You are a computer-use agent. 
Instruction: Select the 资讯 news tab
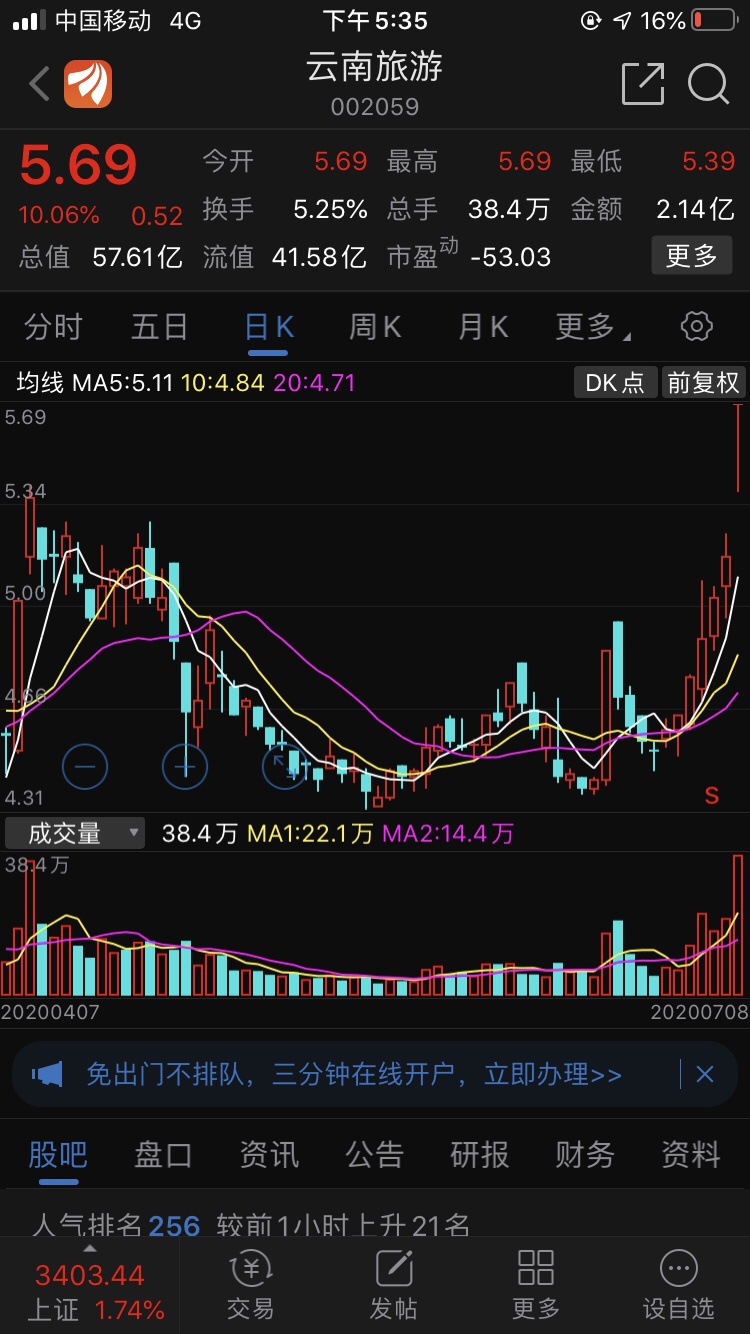tap(269, 1155)
